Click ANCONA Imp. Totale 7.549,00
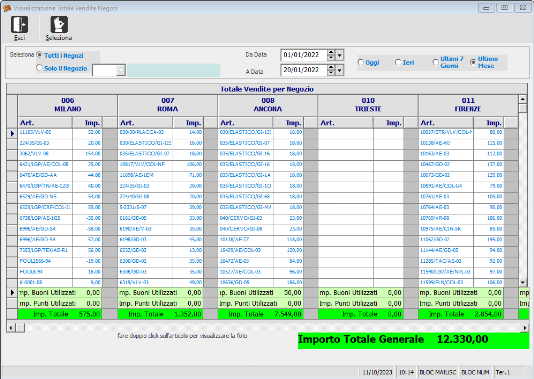 click(261, 314)
